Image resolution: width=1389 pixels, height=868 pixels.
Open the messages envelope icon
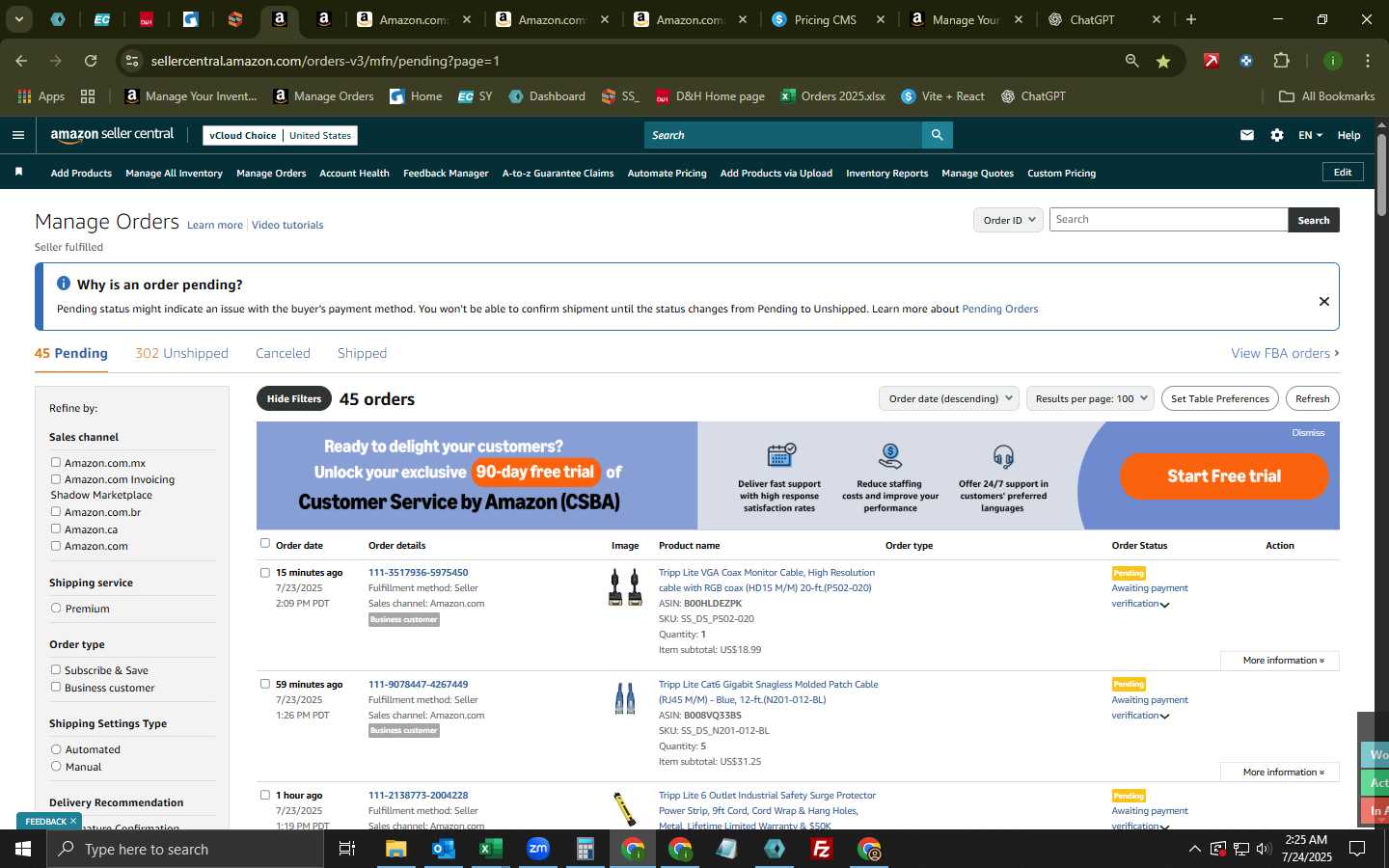point(1247,135)
